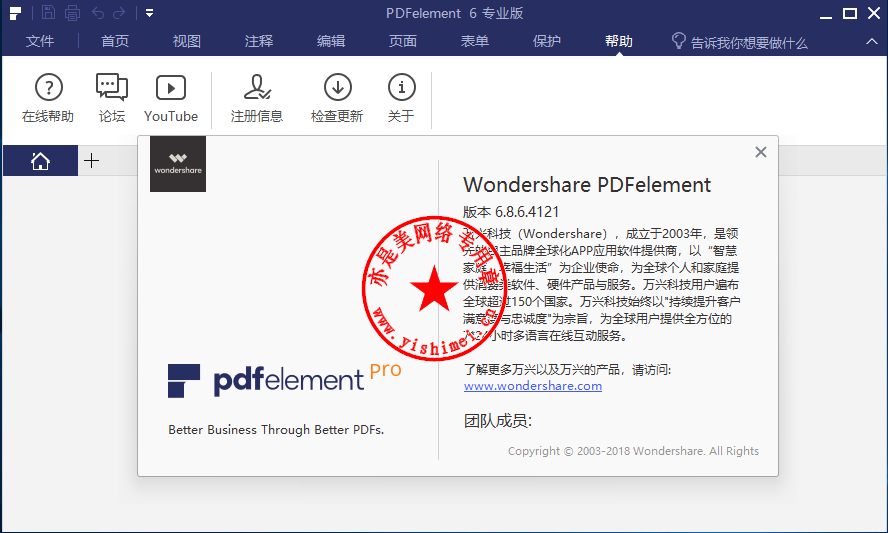Viewport: 888px width, 533px height.
Task: Click version text 版本 6.8.6.4121
Action: (x=511, y=212)
